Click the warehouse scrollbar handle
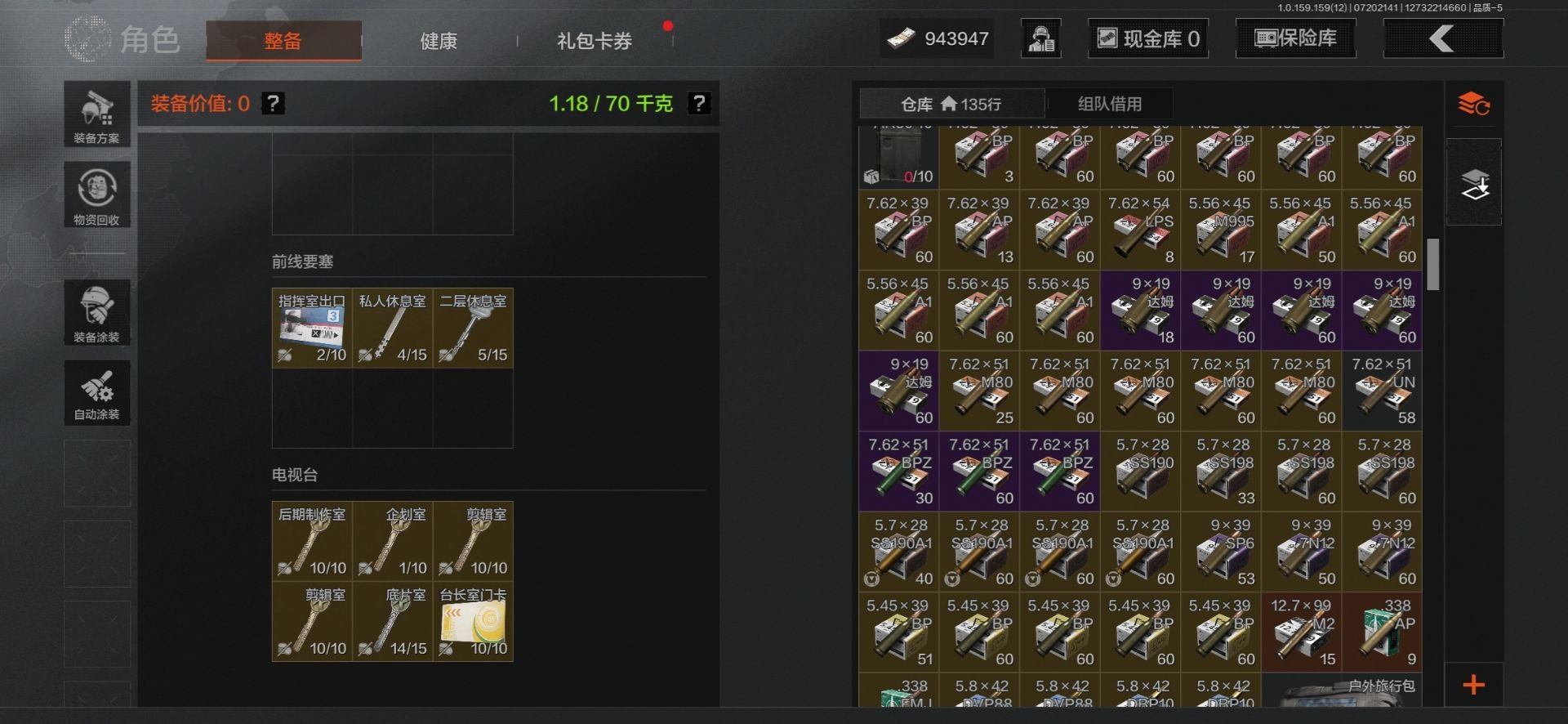 (1432, 264)
